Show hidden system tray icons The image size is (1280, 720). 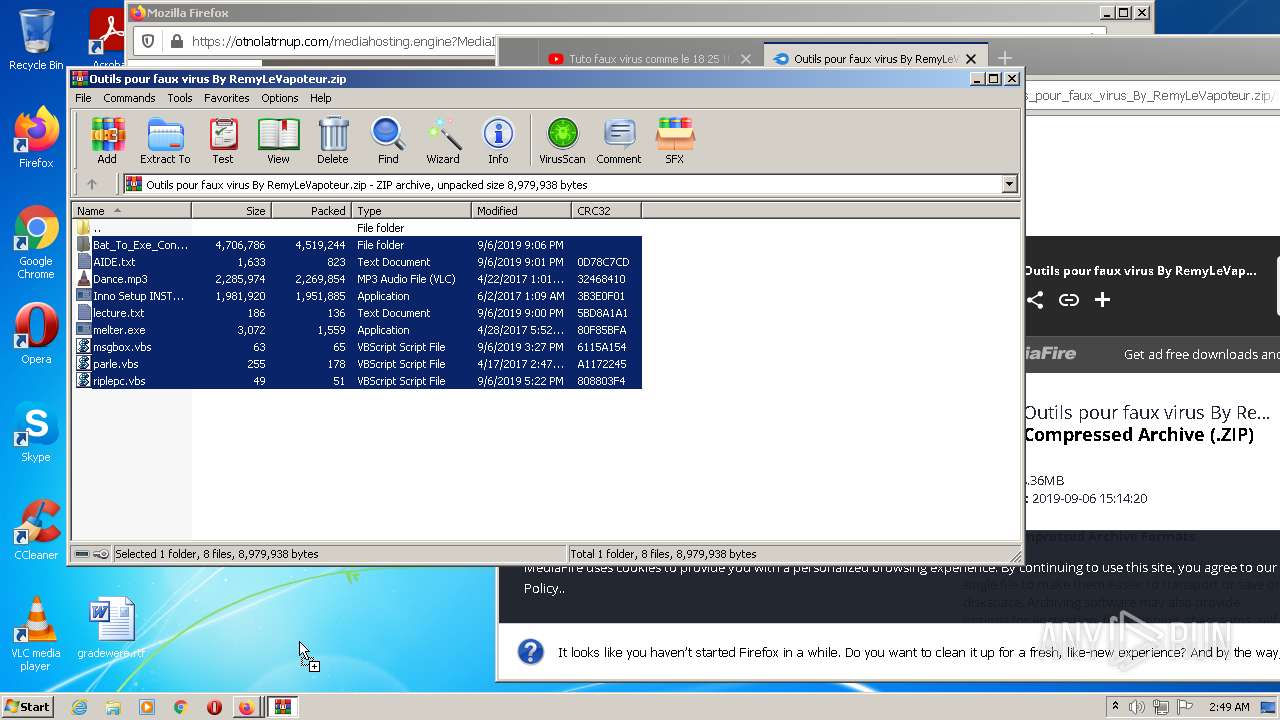(x=1115, y=707)
